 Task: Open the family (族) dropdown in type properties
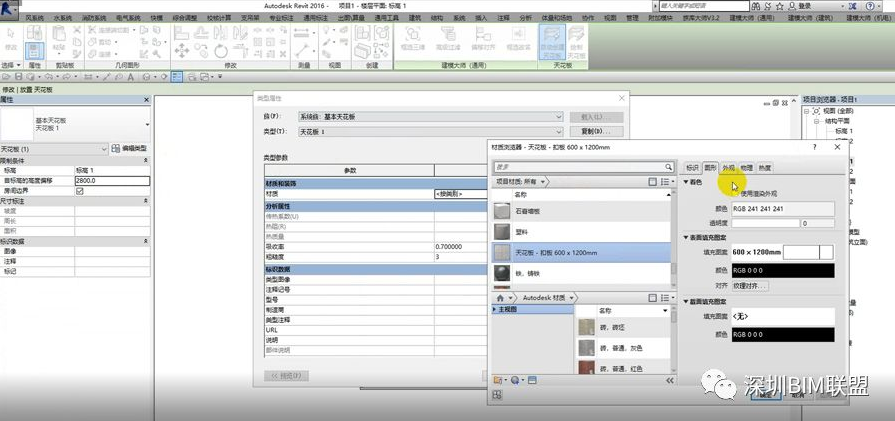pyautogui.click(x=431, y=116)
